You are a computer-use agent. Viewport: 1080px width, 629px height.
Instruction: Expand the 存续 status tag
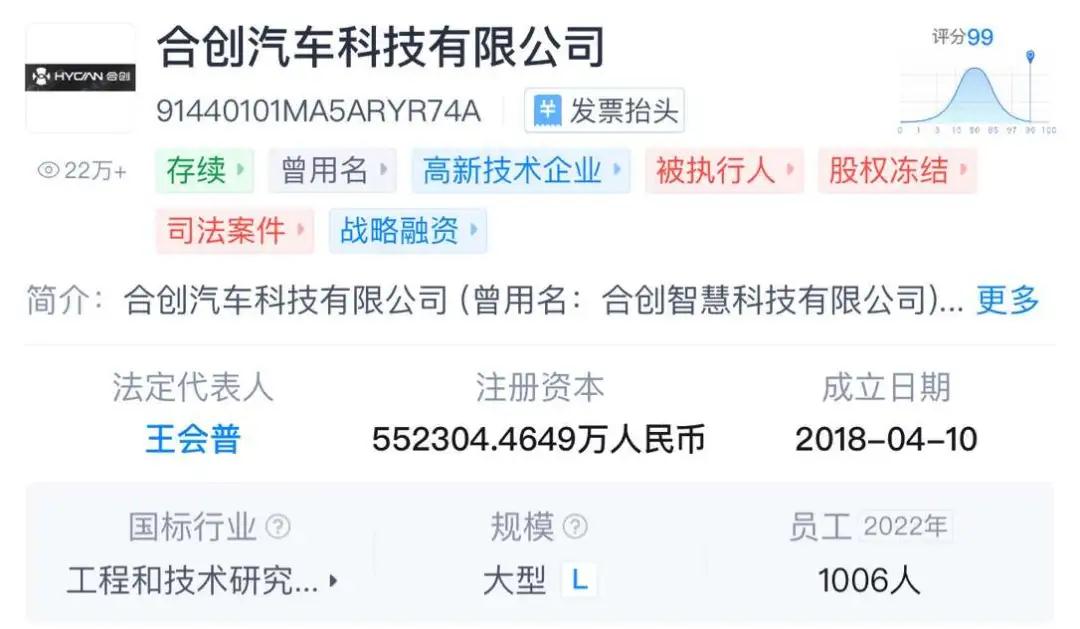(x=205, y=170)
